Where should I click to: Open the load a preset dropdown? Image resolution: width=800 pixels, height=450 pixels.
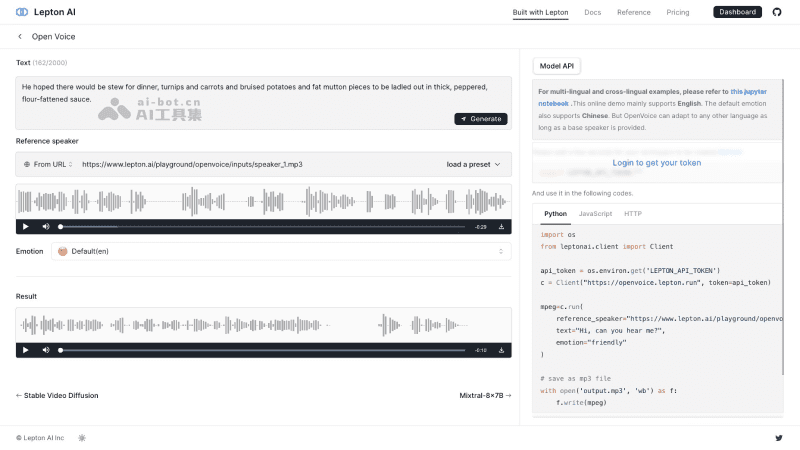pyautogui.click(x=473, y=164)
